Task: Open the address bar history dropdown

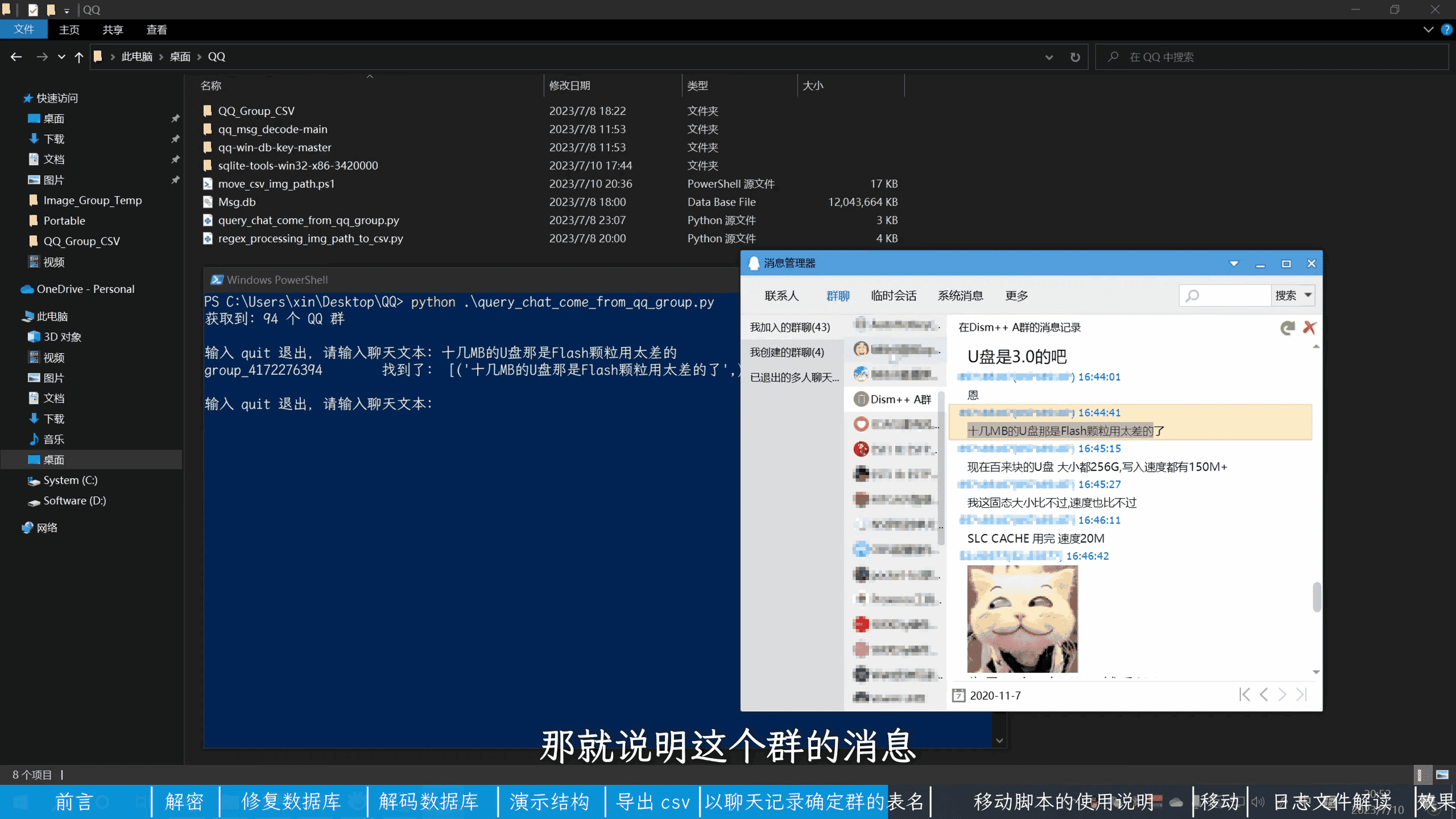Action: pos(1049,56)
